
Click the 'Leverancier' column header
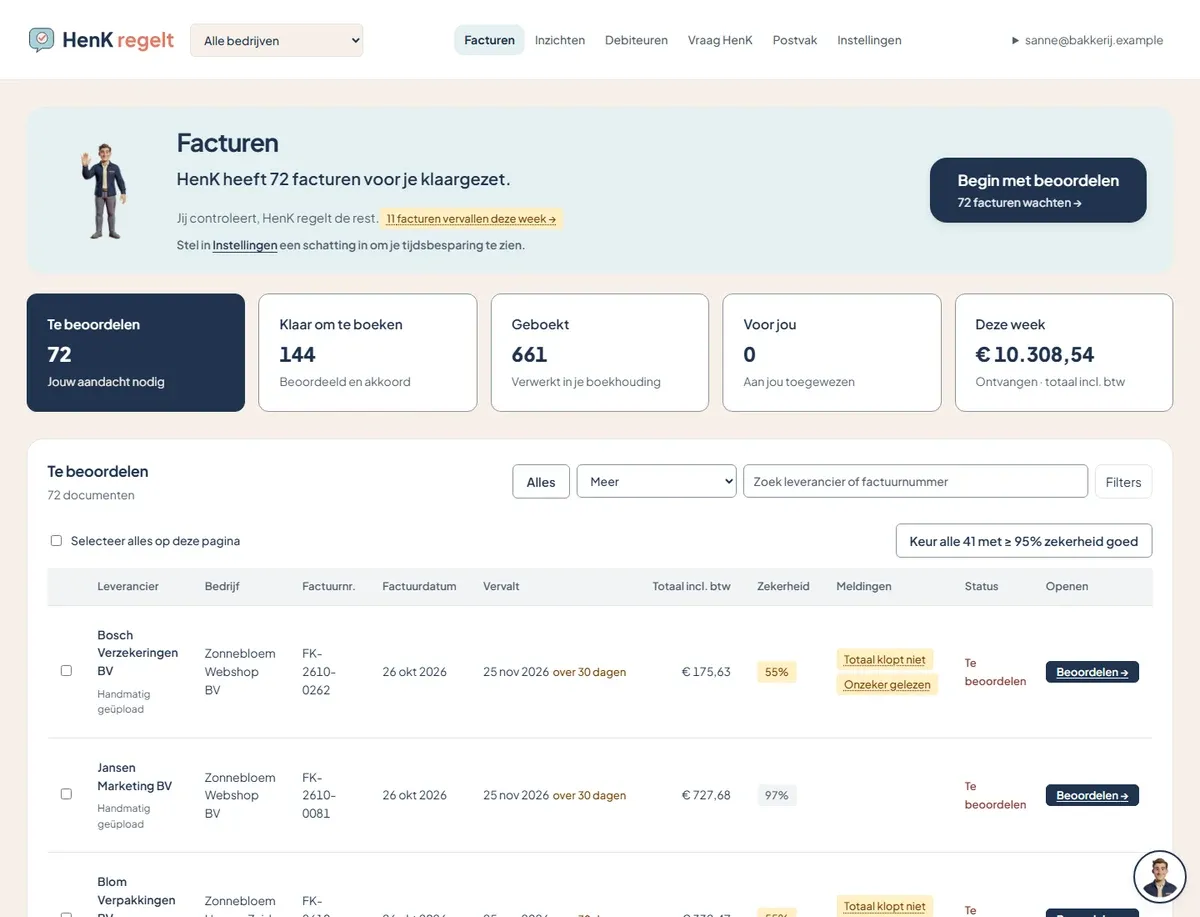(128, 586)
